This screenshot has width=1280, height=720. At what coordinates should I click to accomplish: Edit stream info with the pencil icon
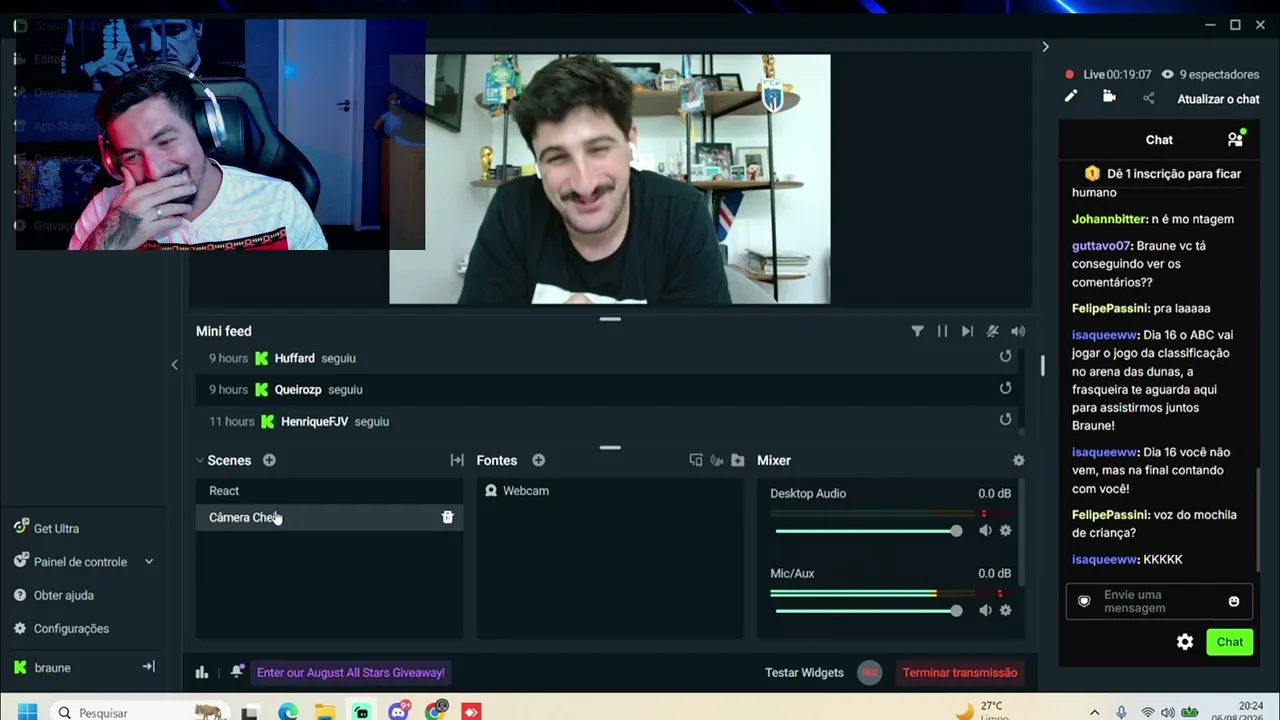[x=1071, y=97]
